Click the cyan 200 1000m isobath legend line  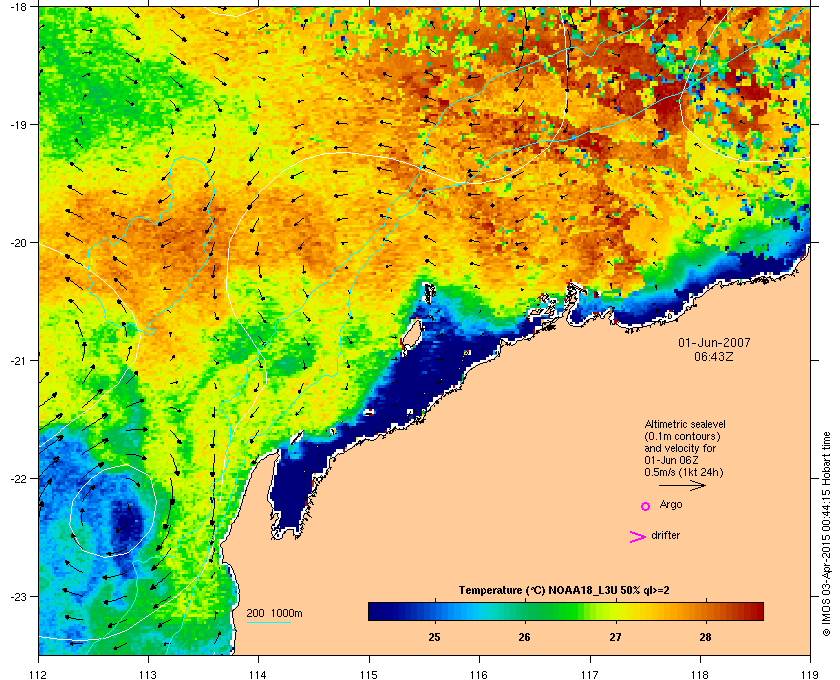click(x=269, y=623)
